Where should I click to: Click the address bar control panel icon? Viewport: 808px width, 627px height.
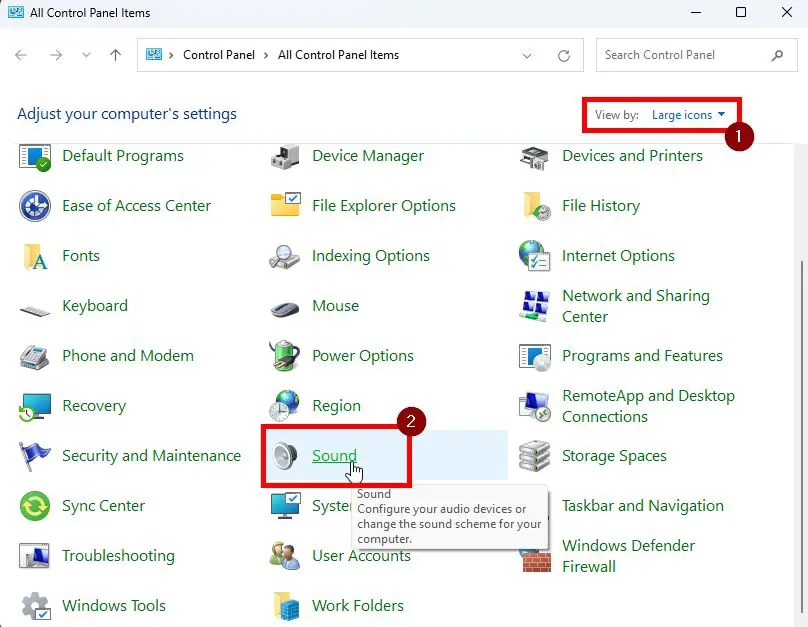point(154,54)
